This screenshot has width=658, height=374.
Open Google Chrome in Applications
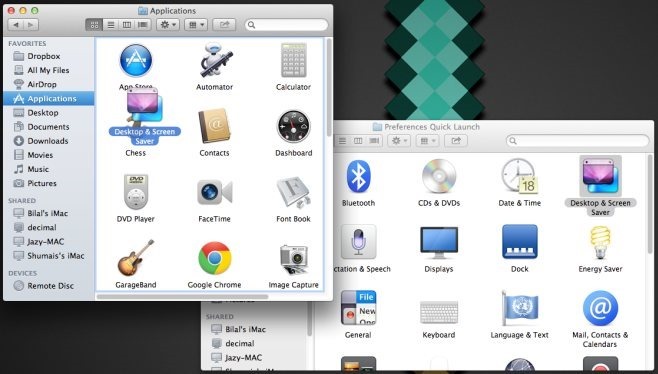tap(214, 258)
